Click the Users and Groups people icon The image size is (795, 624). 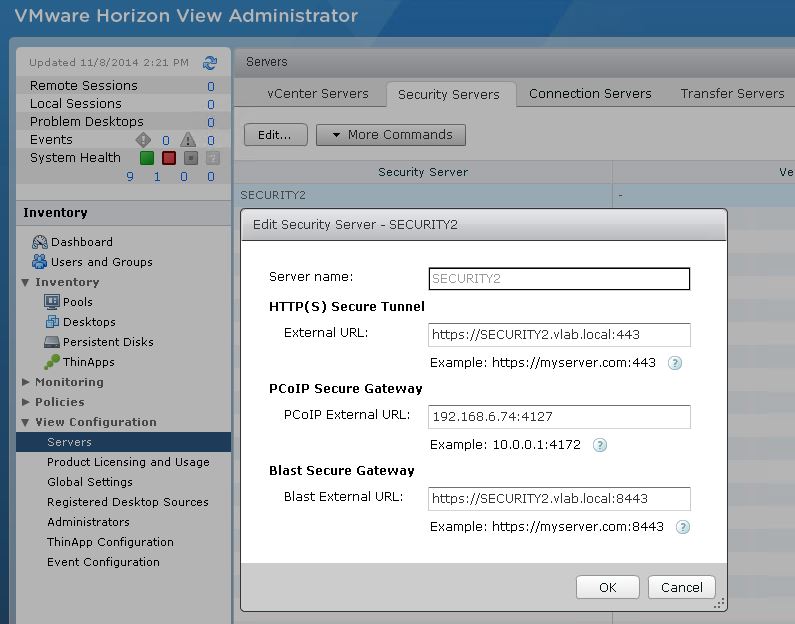click(39, 262)
